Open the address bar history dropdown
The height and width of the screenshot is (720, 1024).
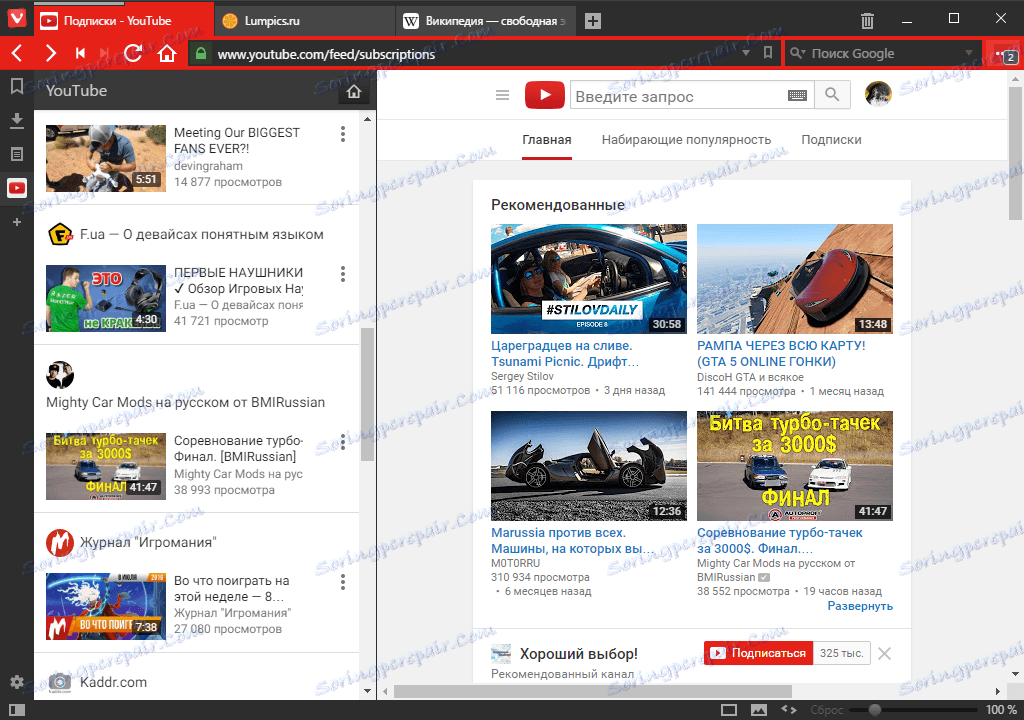pos(746,54)
